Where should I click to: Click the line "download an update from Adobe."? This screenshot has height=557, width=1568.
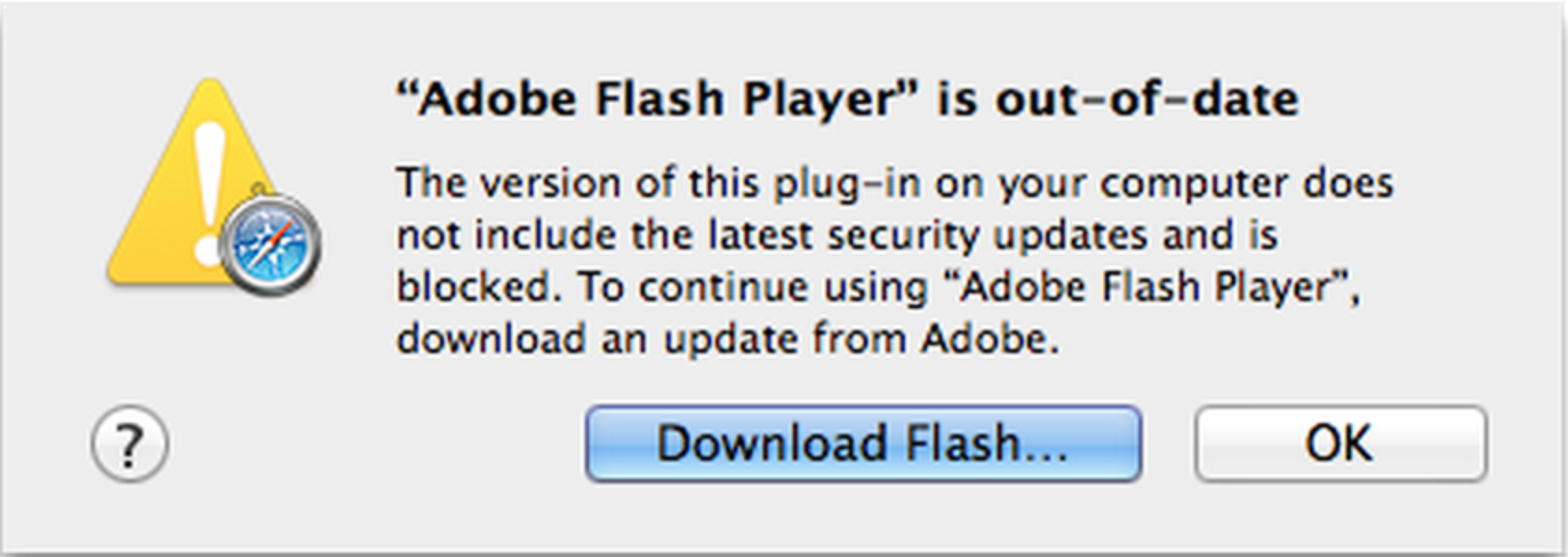point(727,339)
